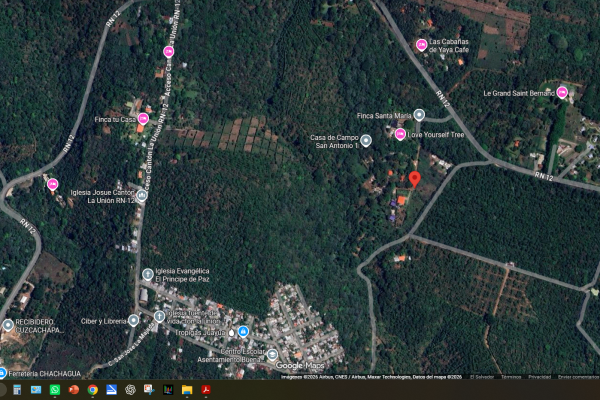The image size is (600, 400).
Task: Click Iglesia Josue Cantón La Unión marker
Action: (x=142, y=195)
